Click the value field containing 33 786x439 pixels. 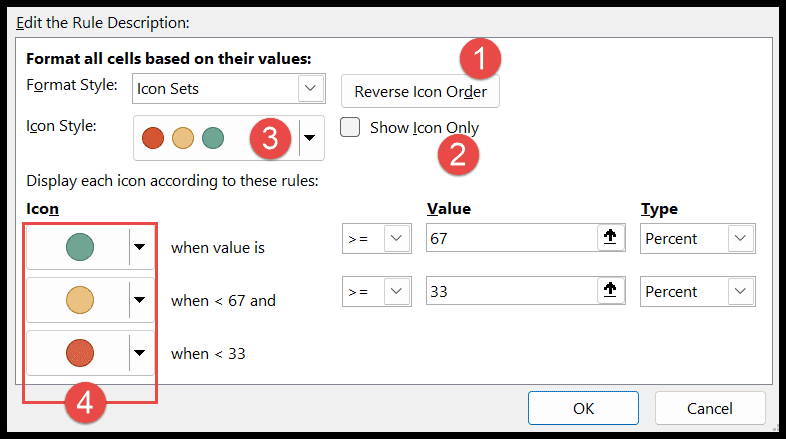pos(511,291)
